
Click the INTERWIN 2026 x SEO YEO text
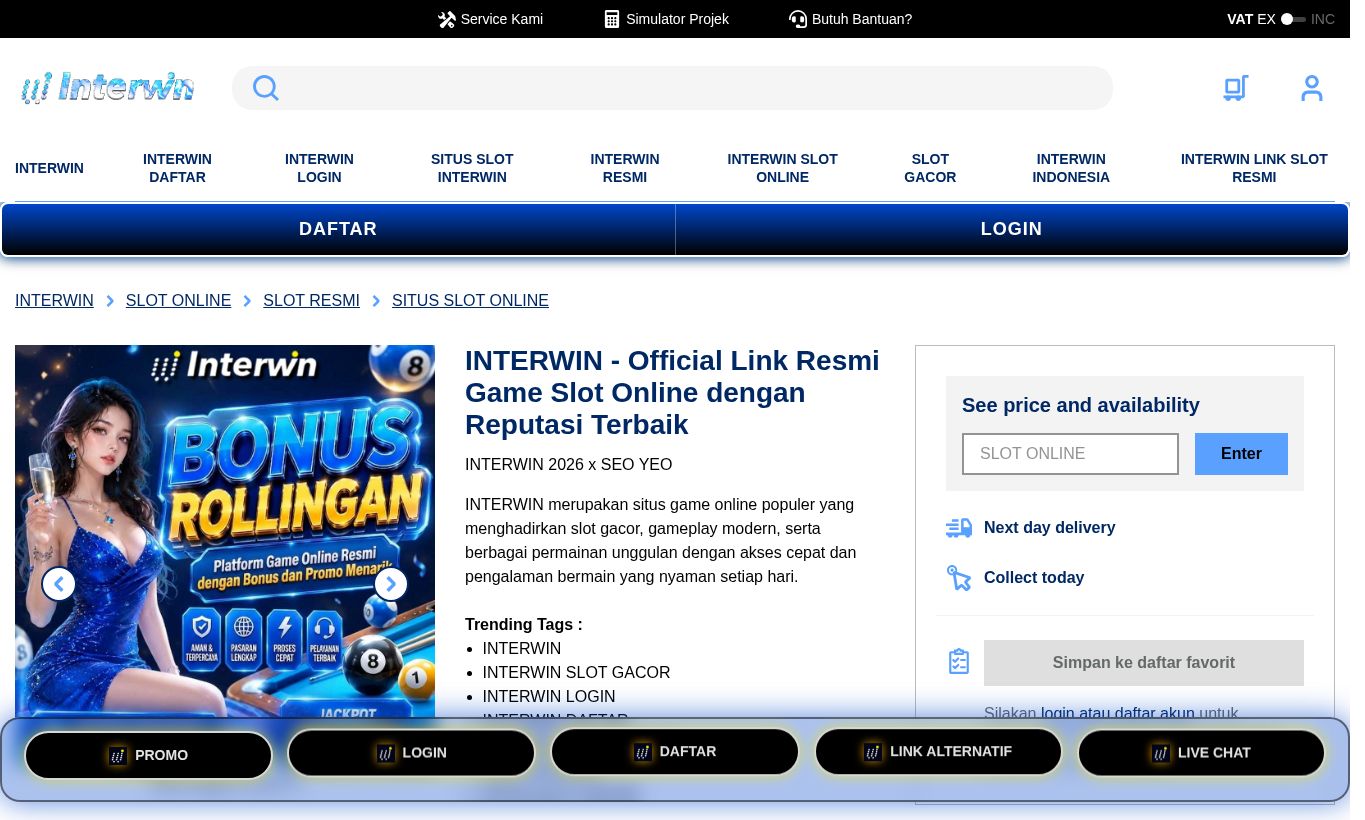[x=568, y=465]
